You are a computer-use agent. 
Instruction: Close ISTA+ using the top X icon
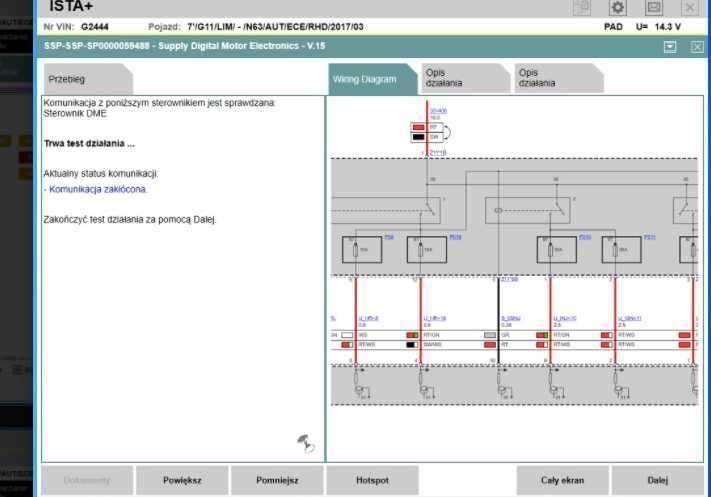coord(690,8)
